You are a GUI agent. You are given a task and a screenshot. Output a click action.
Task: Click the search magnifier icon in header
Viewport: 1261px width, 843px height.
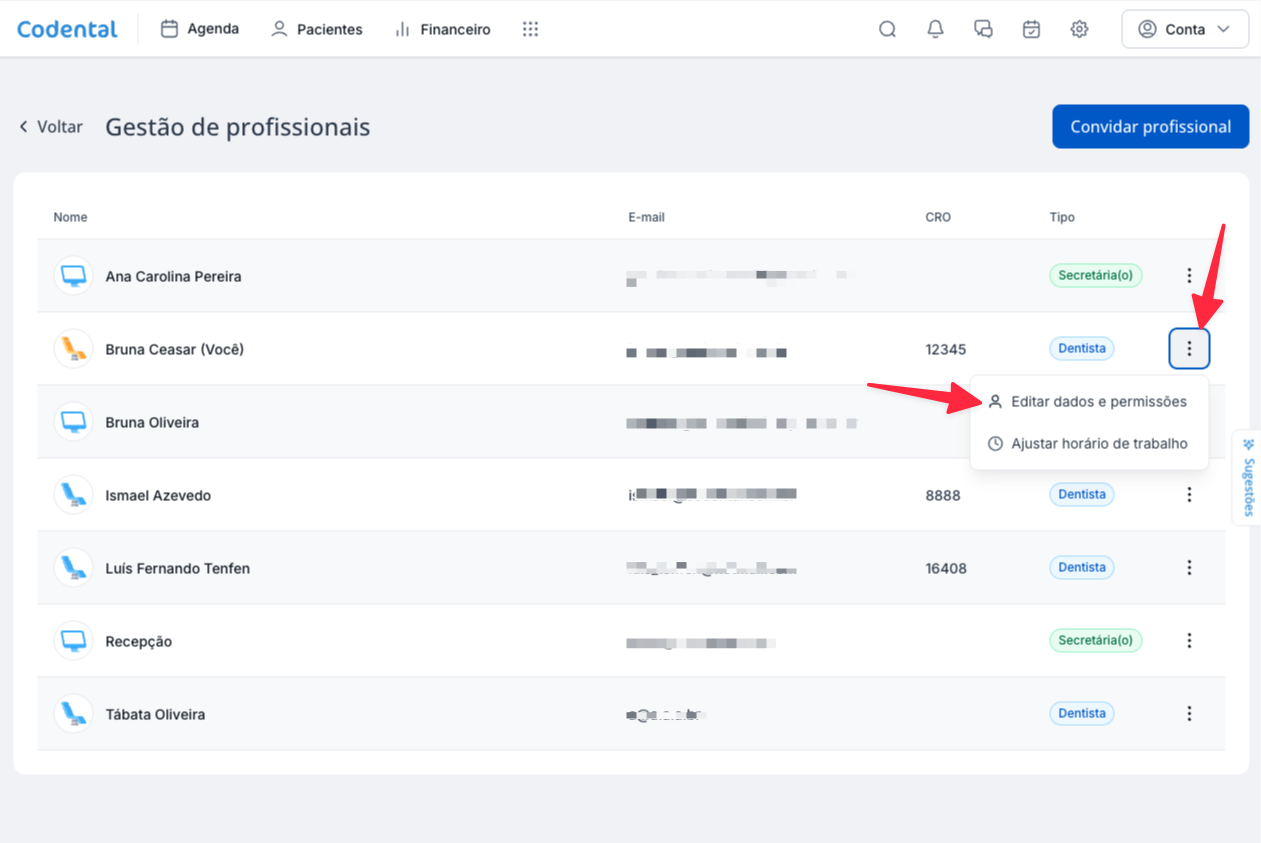coord(887,29)
